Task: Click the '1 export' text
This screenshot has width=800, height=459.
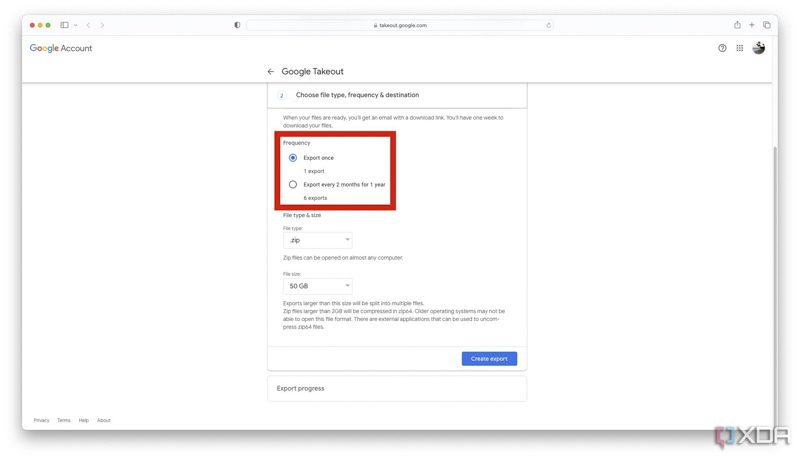Action: [314, 171]
